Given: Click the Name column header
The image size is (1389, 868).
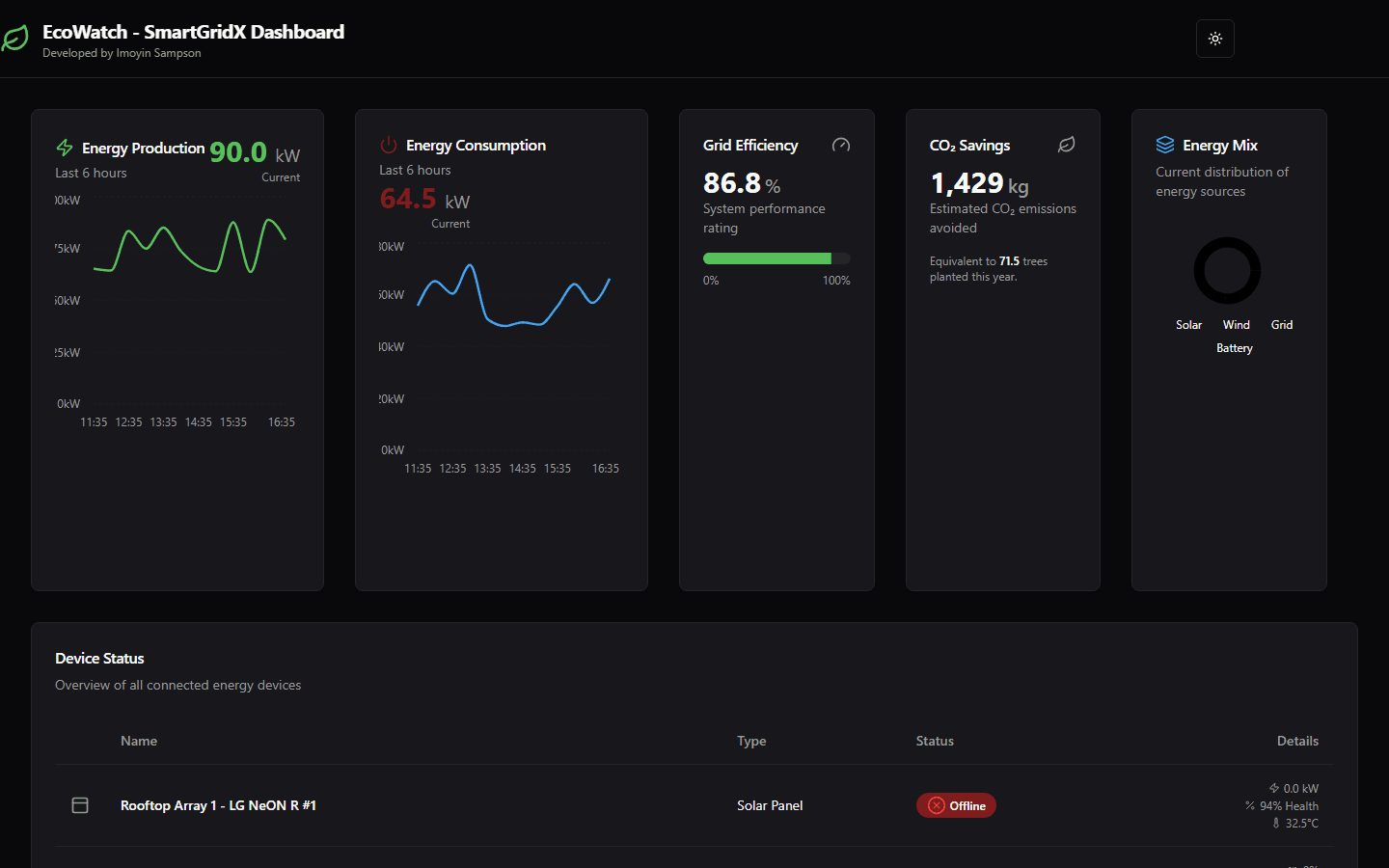Looking at the screenshot, I should [139, 741].
